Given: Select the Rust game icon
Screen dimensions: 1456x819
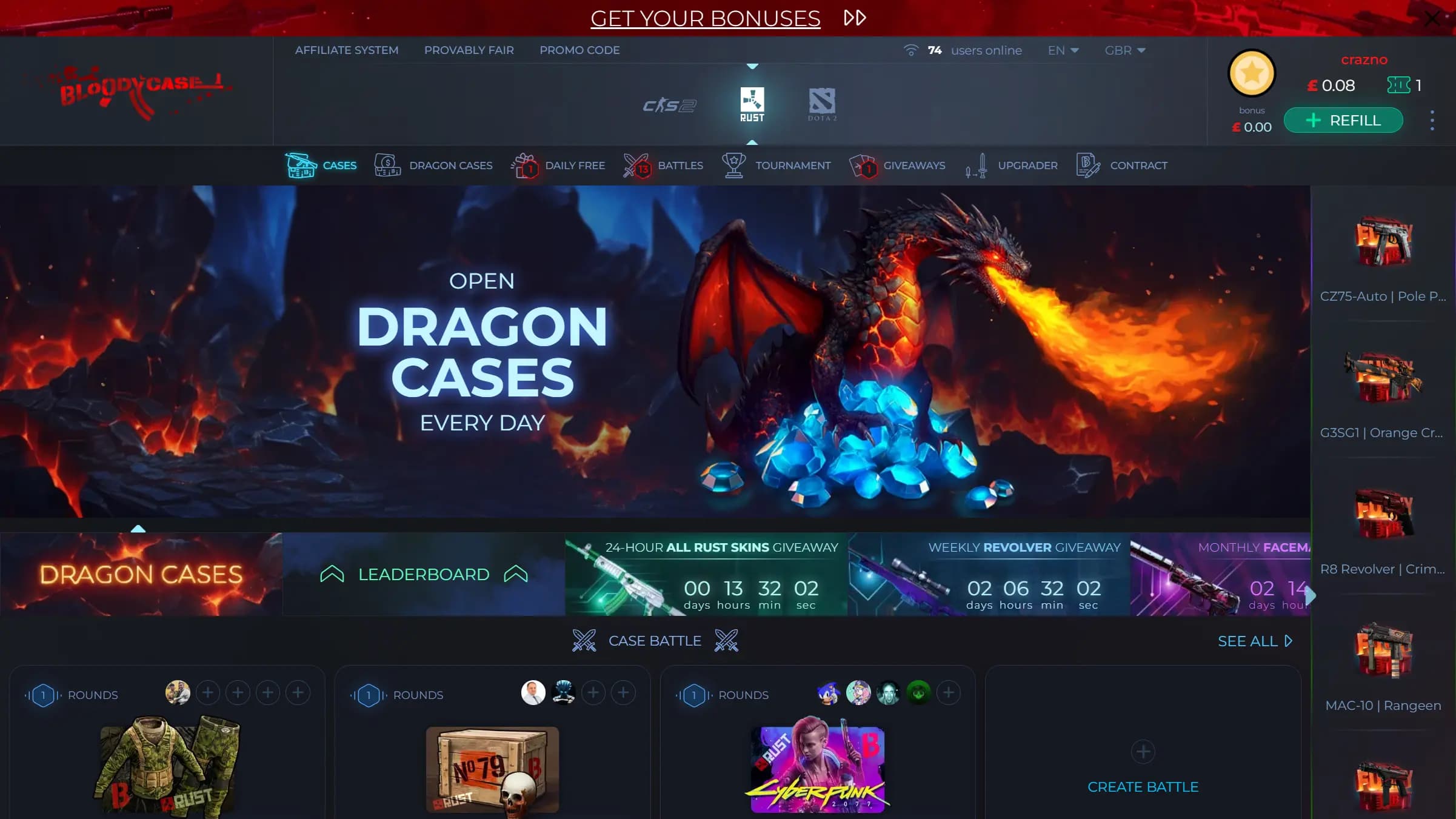Looking at the screenshot, I should (x=752, y=104).
